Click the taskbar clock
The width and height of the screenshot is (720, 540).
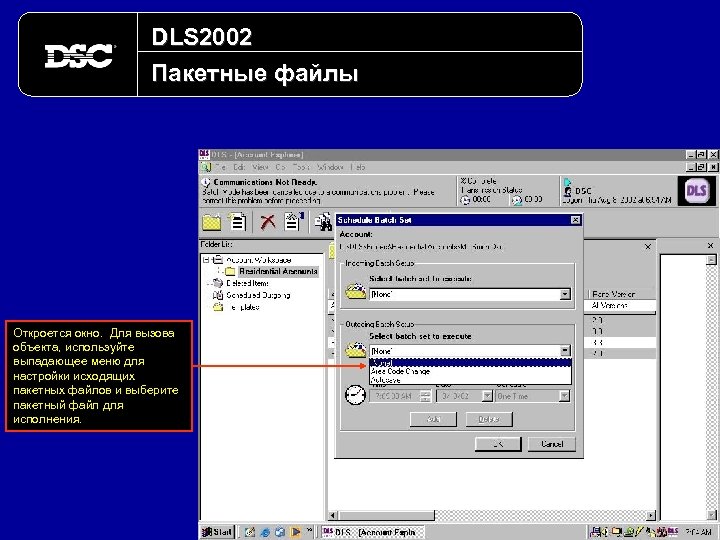(698, 532)
